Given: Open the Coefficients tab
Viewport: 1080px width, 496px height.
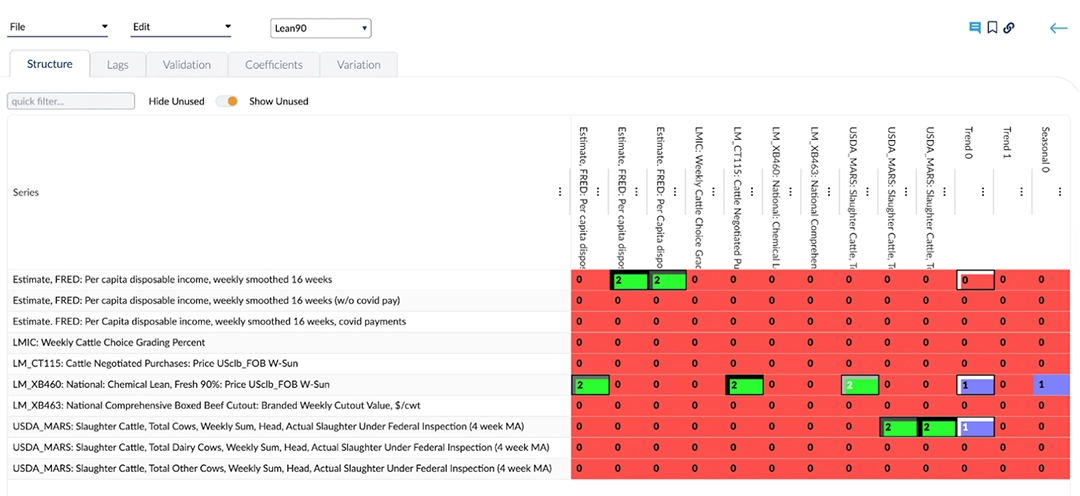Looking at the screenshot, I should click(x=274, y=65).
